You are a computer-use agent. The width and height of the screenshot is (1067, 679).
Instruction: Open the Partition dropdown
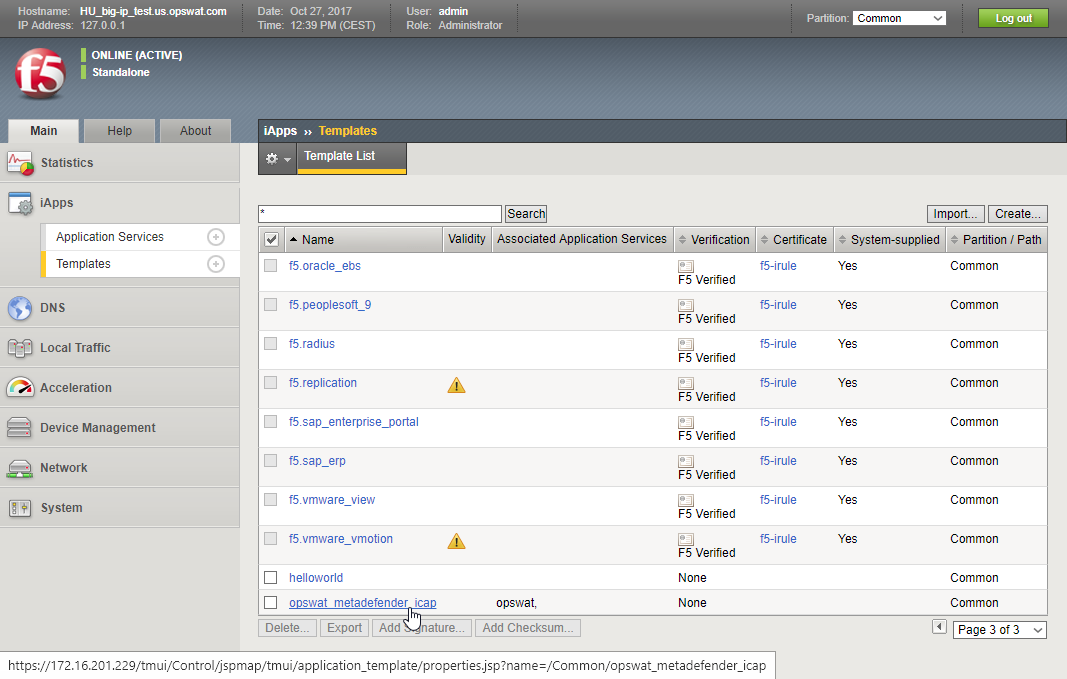point(899,18)
